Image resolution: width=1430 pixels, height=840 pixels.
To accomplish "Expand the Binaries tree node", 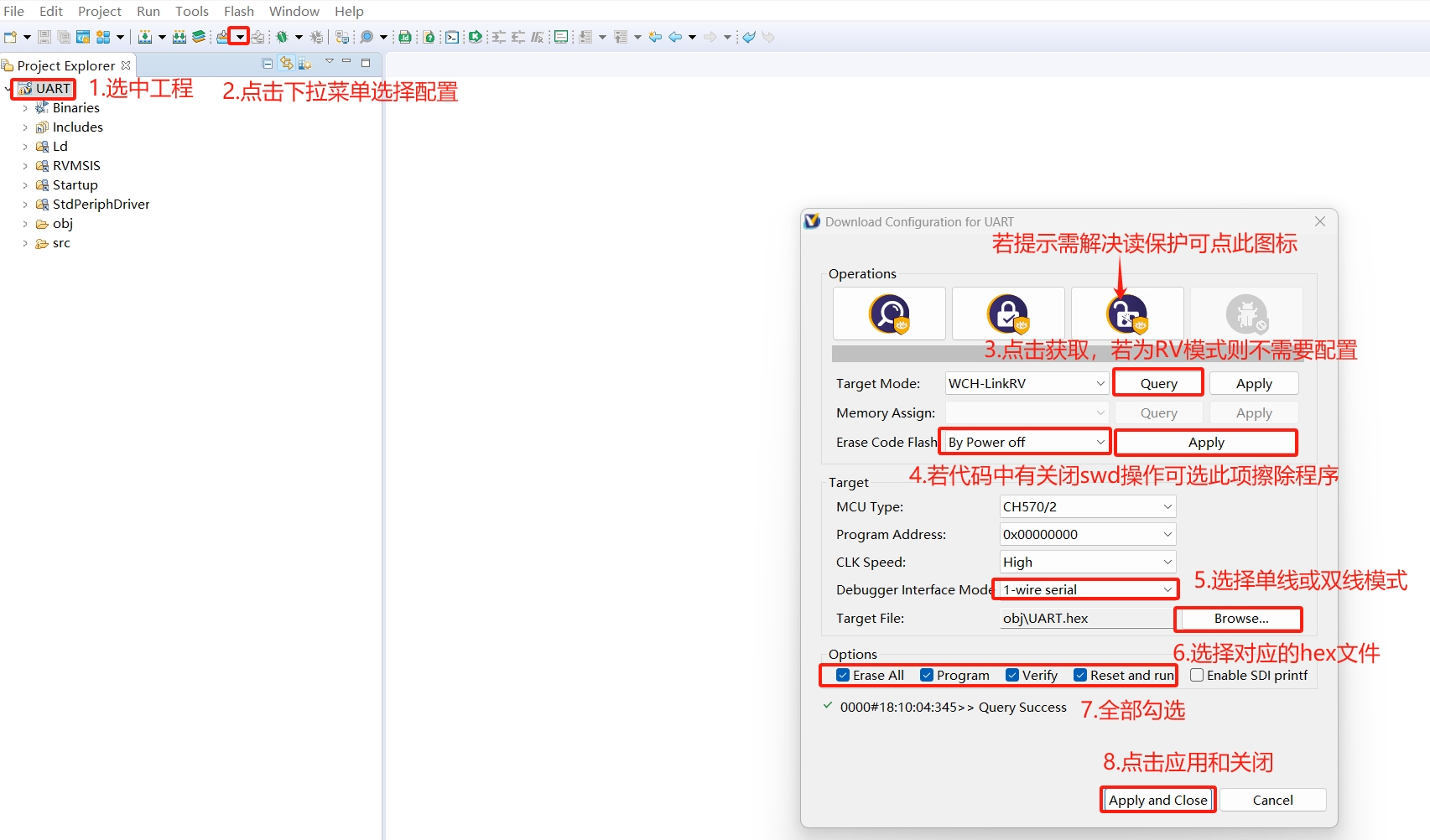I will click(25, 108).
